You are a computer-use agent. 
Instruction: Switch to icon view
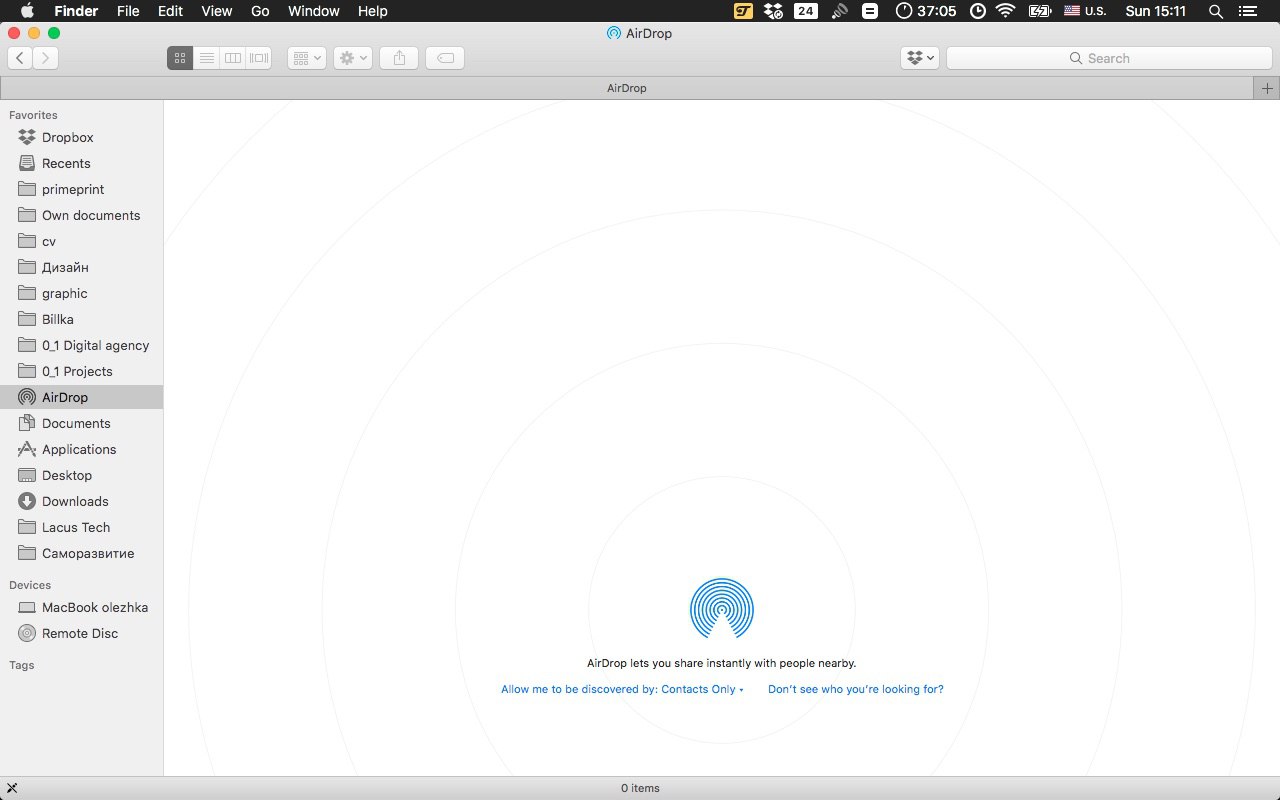click(180, 58)
